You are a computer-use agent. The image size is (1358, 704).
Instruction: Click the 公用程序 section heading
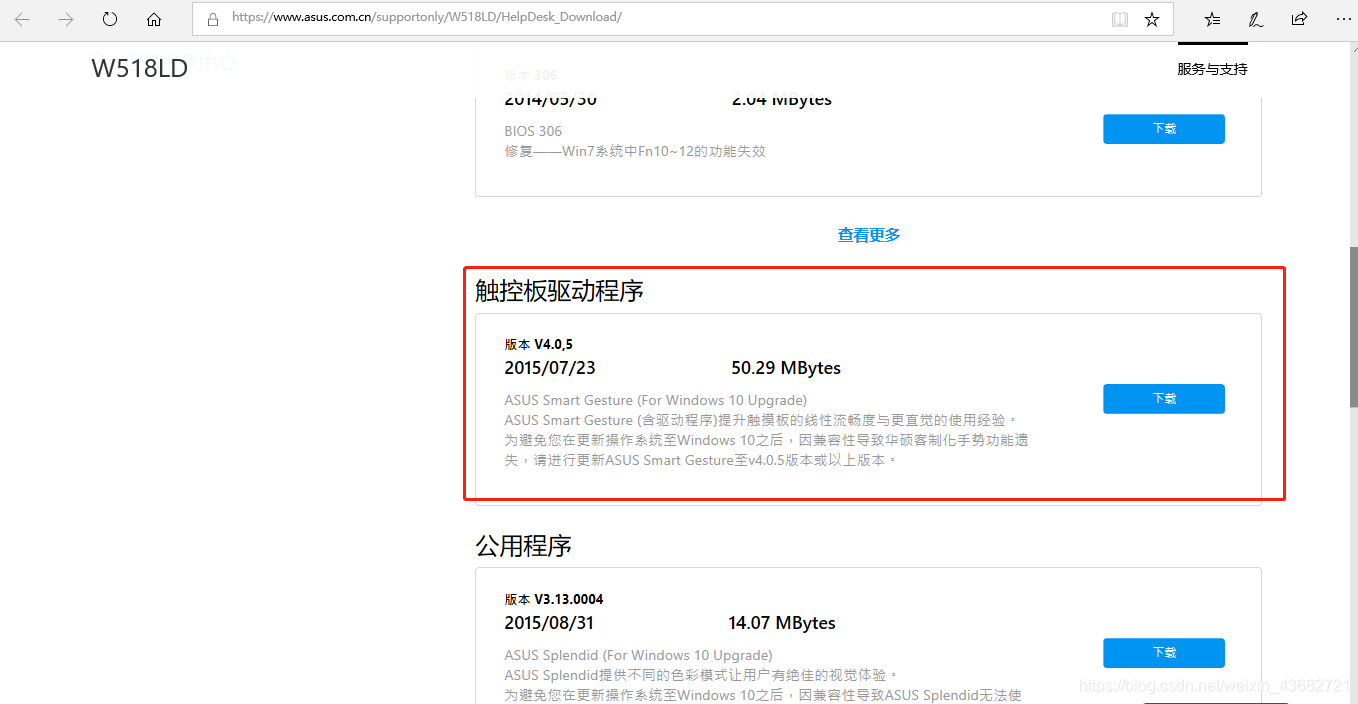click(x=523, y=546)
